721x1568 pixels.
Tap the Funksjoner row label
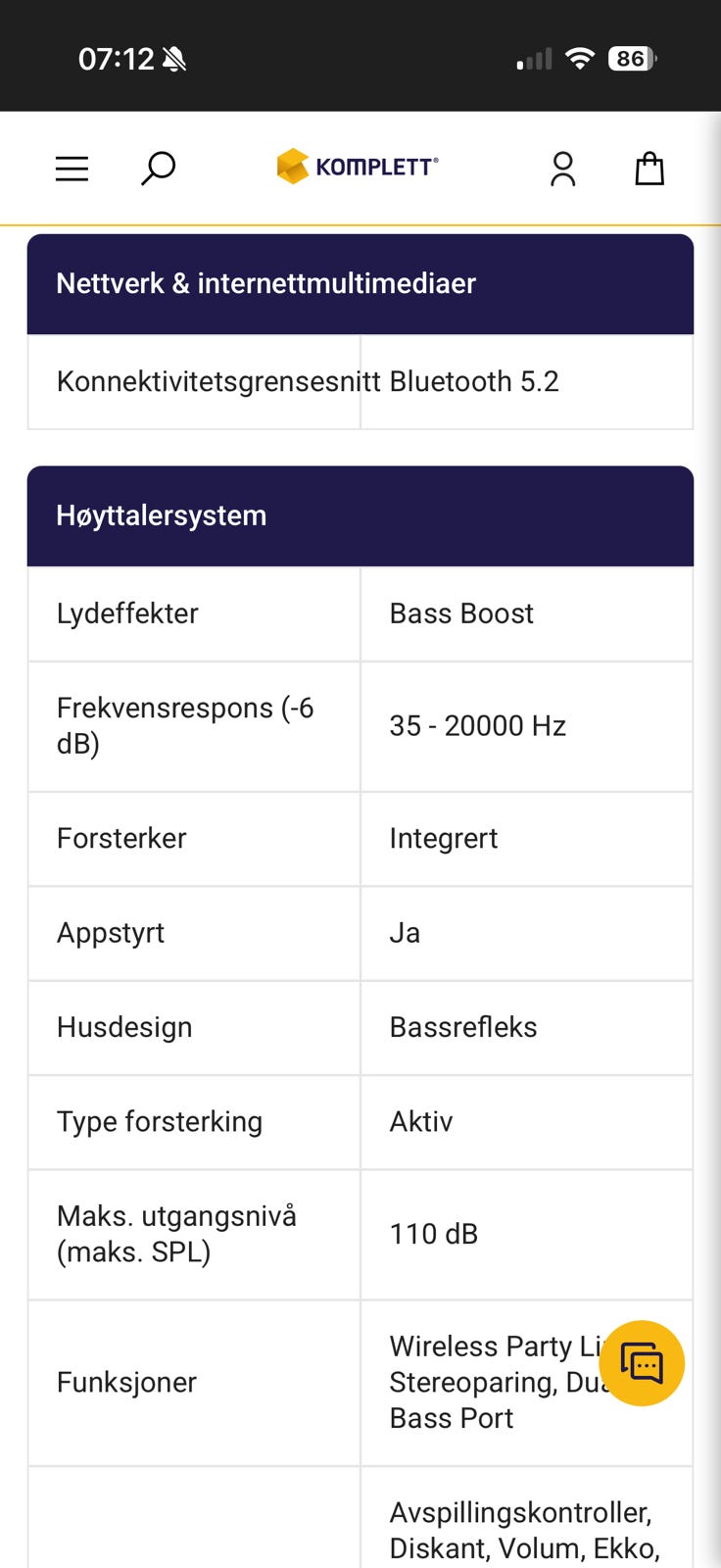126,1383
